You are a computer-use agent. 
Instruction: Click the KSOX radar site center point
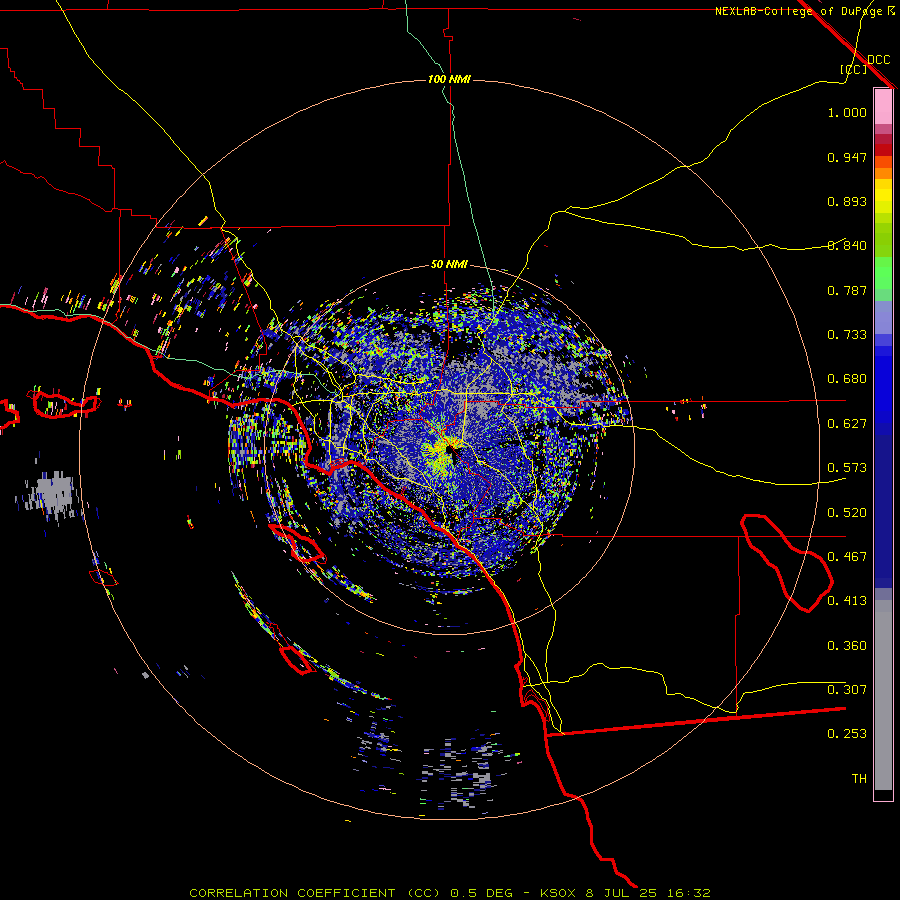pyautogui.click(x=449, y=449)
